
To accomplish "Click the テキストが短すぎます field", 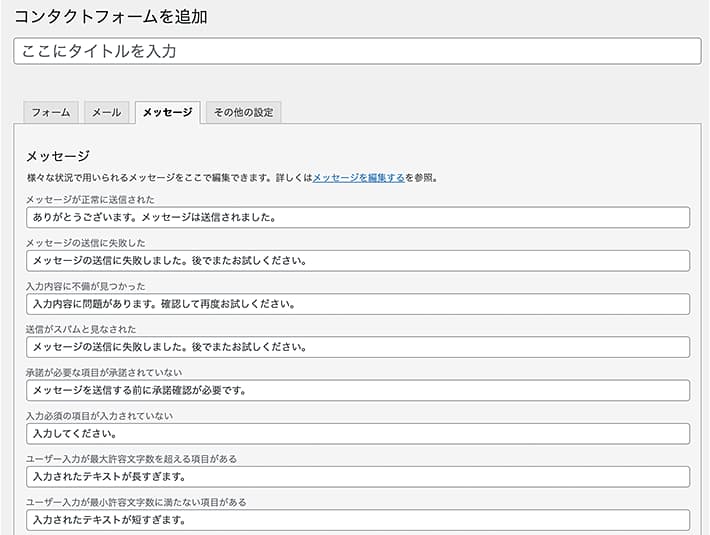I will click(x=358, y=520).
